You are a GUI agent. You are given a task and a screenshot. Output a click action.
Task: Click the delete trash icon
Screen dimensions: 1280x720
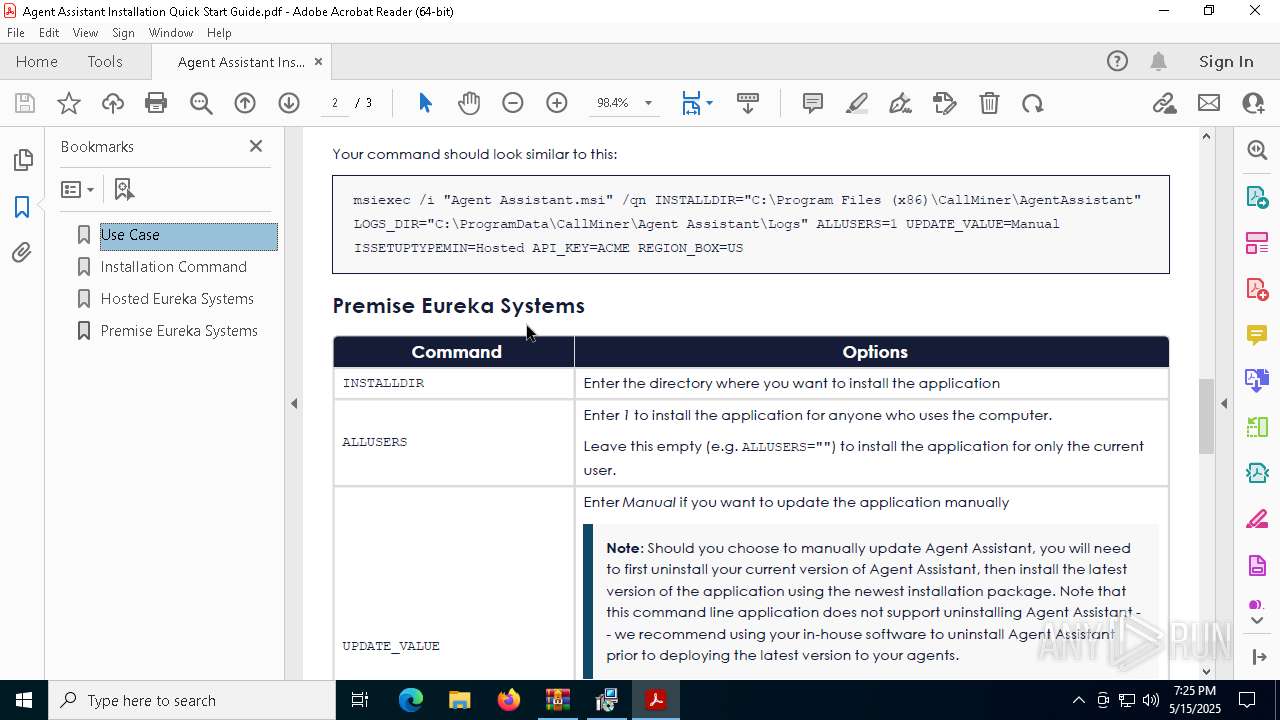(989, 103)
